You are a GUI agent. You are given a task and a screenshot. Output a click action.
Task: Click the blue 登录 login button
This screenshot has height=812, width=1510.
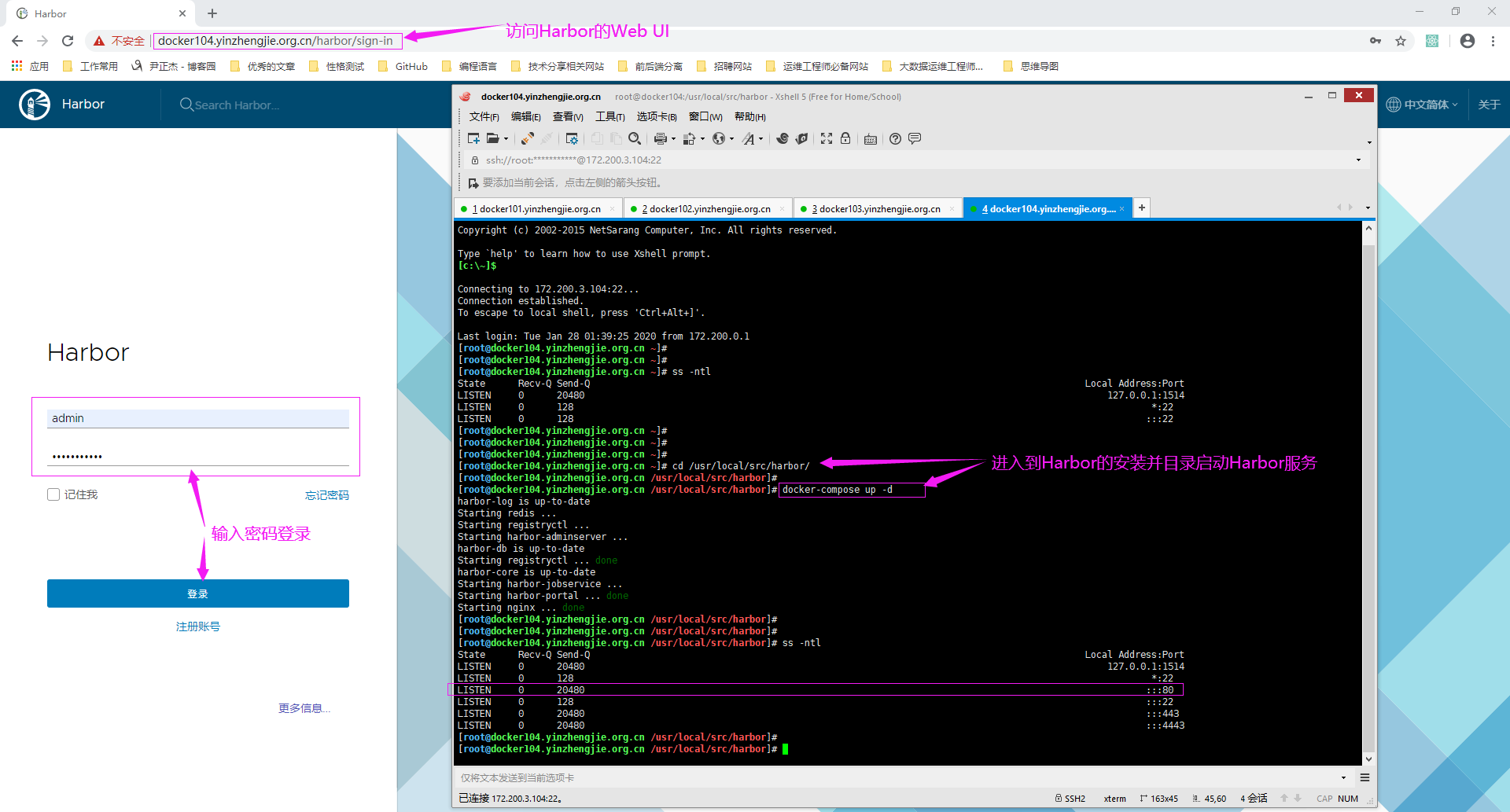198,593
